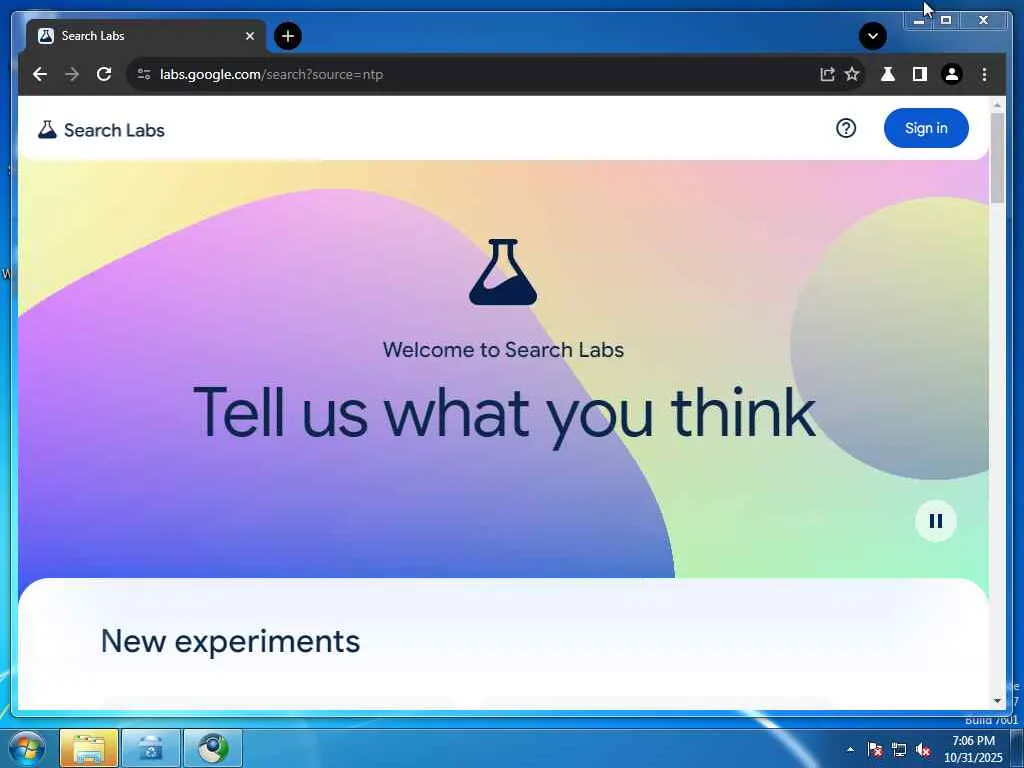Image resolution: width=1024 pixels, height=768 pixels.
Task: View site information icon in address bar
Action: click(144, 74)
